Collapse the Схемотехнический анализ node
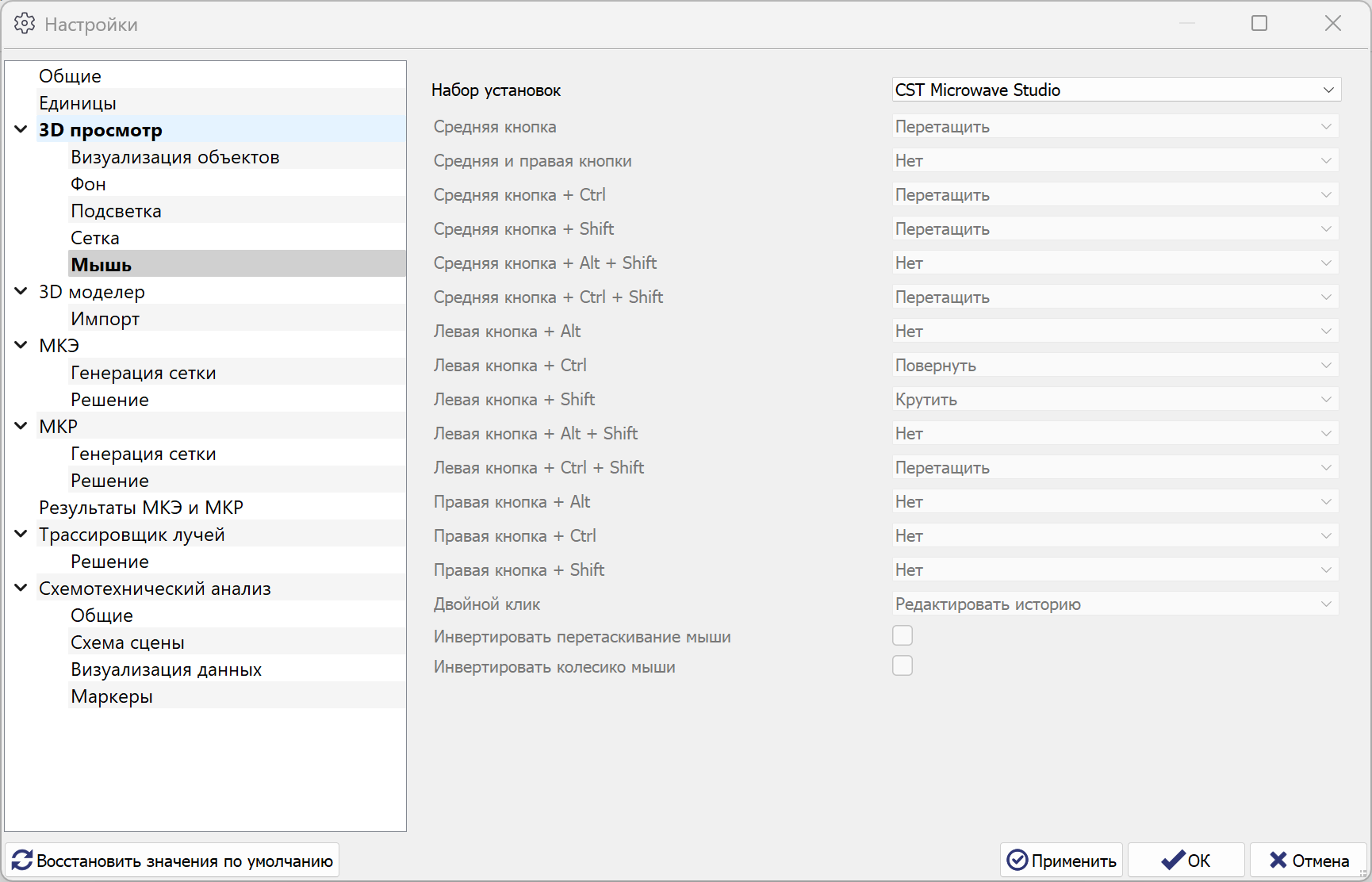Viewport: 1372px width, 882px height. point(21,588)
